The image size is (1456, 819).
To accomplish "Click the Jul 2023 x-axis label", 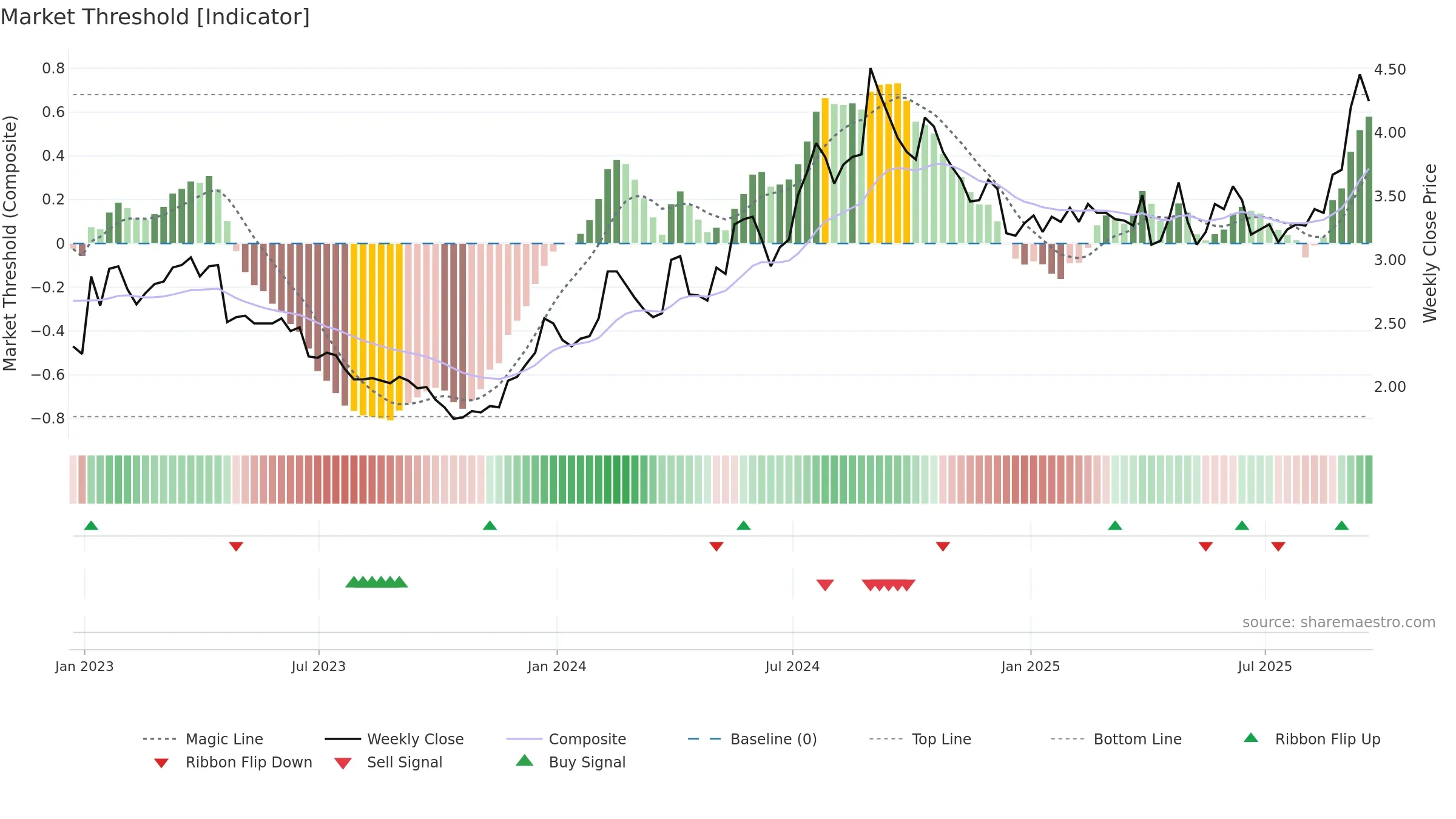I will click(x=318, y=666).
